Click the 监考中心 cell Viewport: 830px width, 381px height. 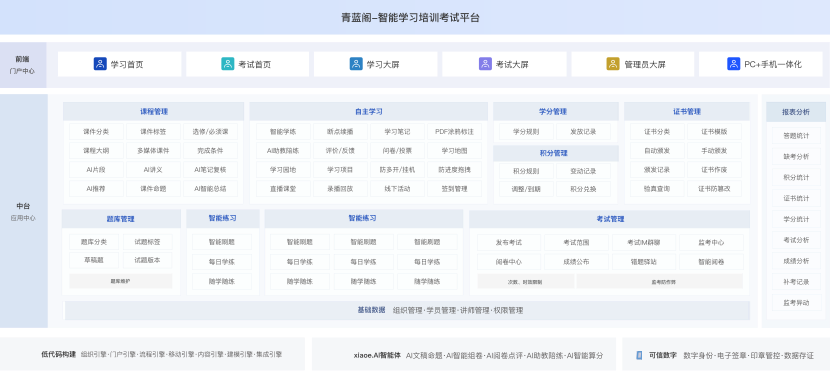tap(711, 242)
